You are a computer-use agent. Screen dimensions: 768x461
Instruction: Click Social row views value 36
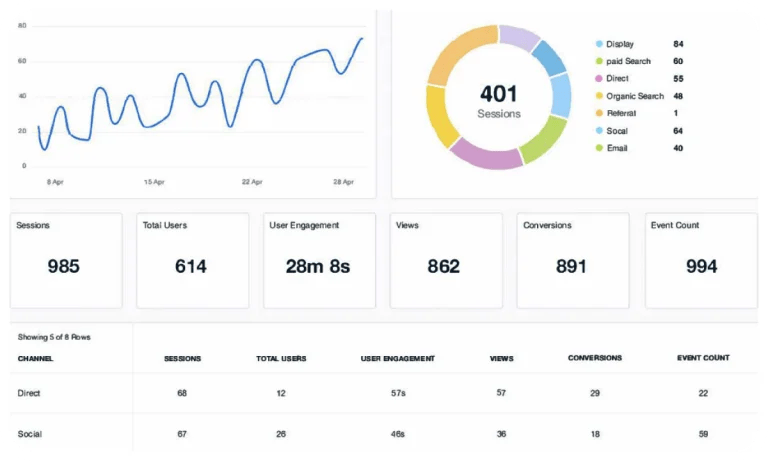(x=502, y=434)
